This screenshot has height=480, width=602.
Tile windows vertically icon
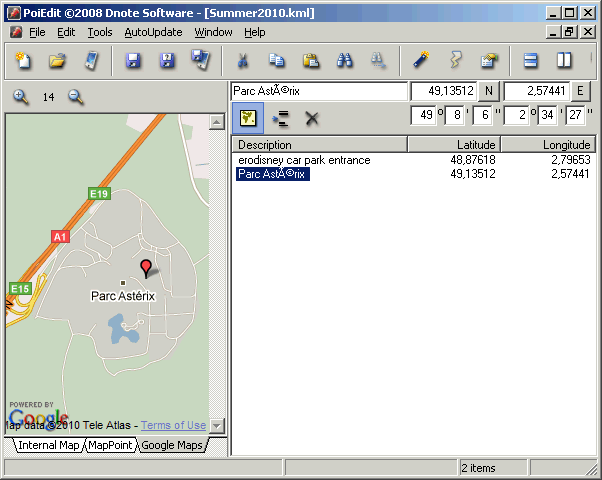point(564,60)
